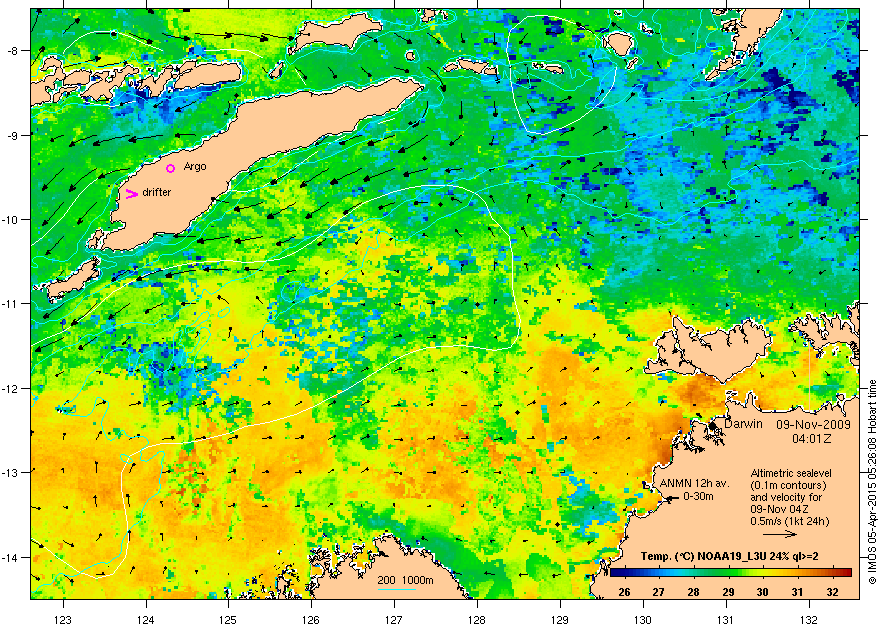Click the '04:01Z' time text

(x=812, y=438)
